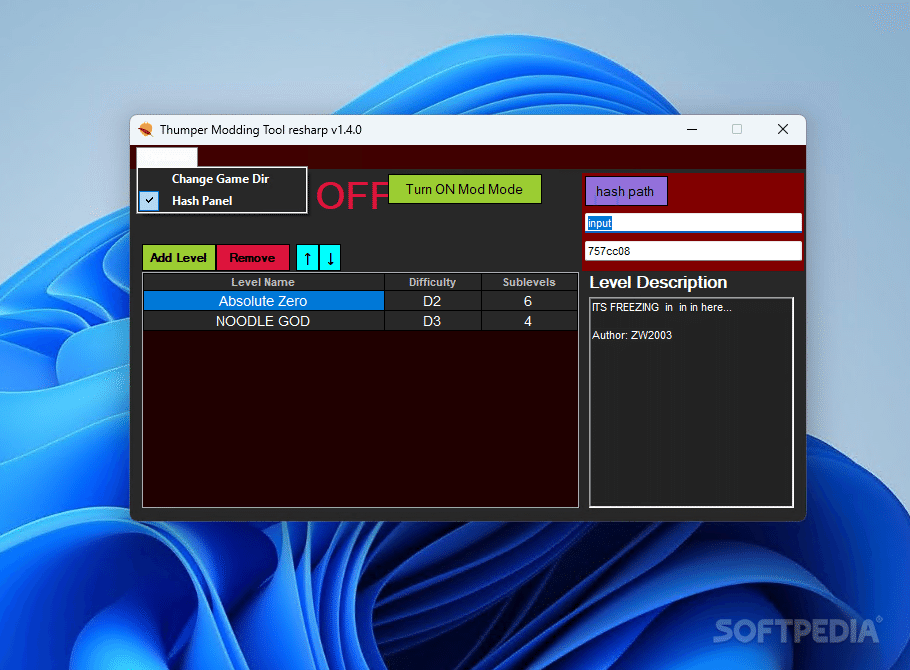Click the Sublevels column header

pos(529,282)
